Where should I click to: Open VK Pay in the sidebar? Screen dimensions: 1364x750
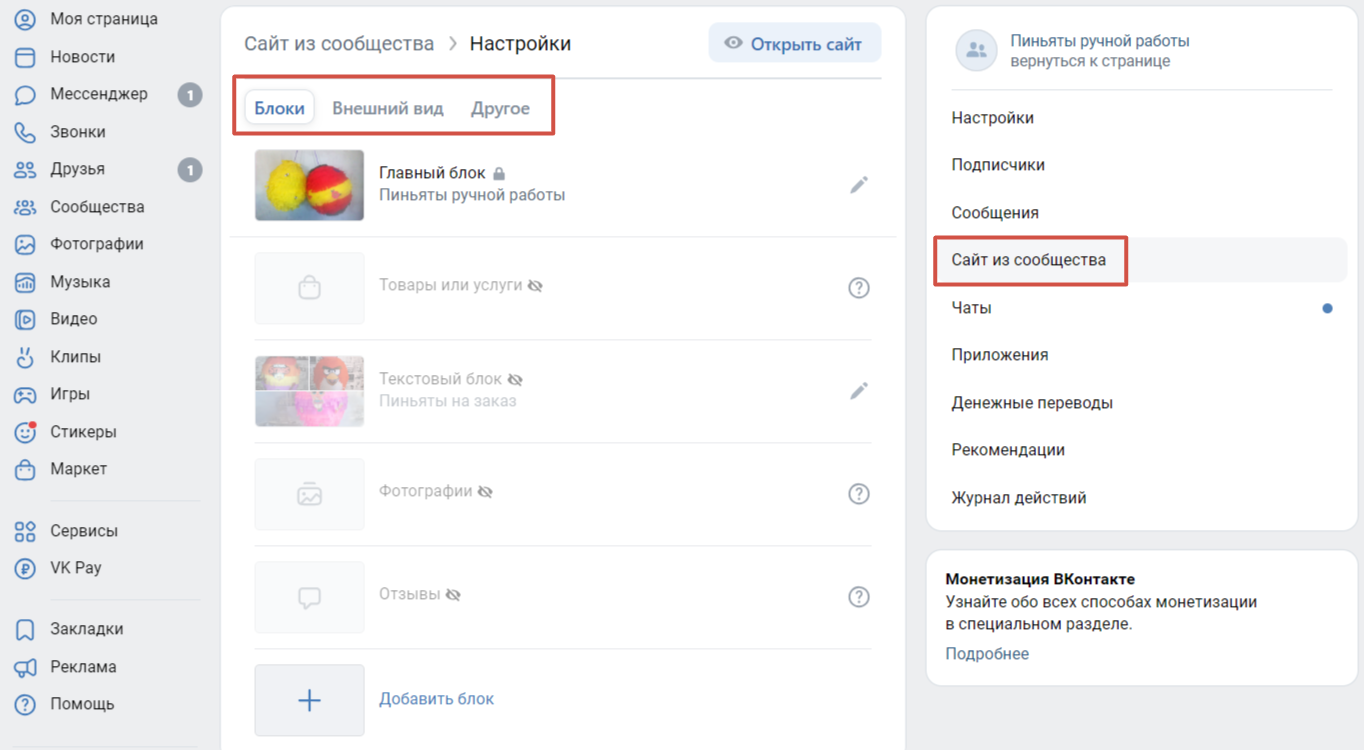[76, 568]
